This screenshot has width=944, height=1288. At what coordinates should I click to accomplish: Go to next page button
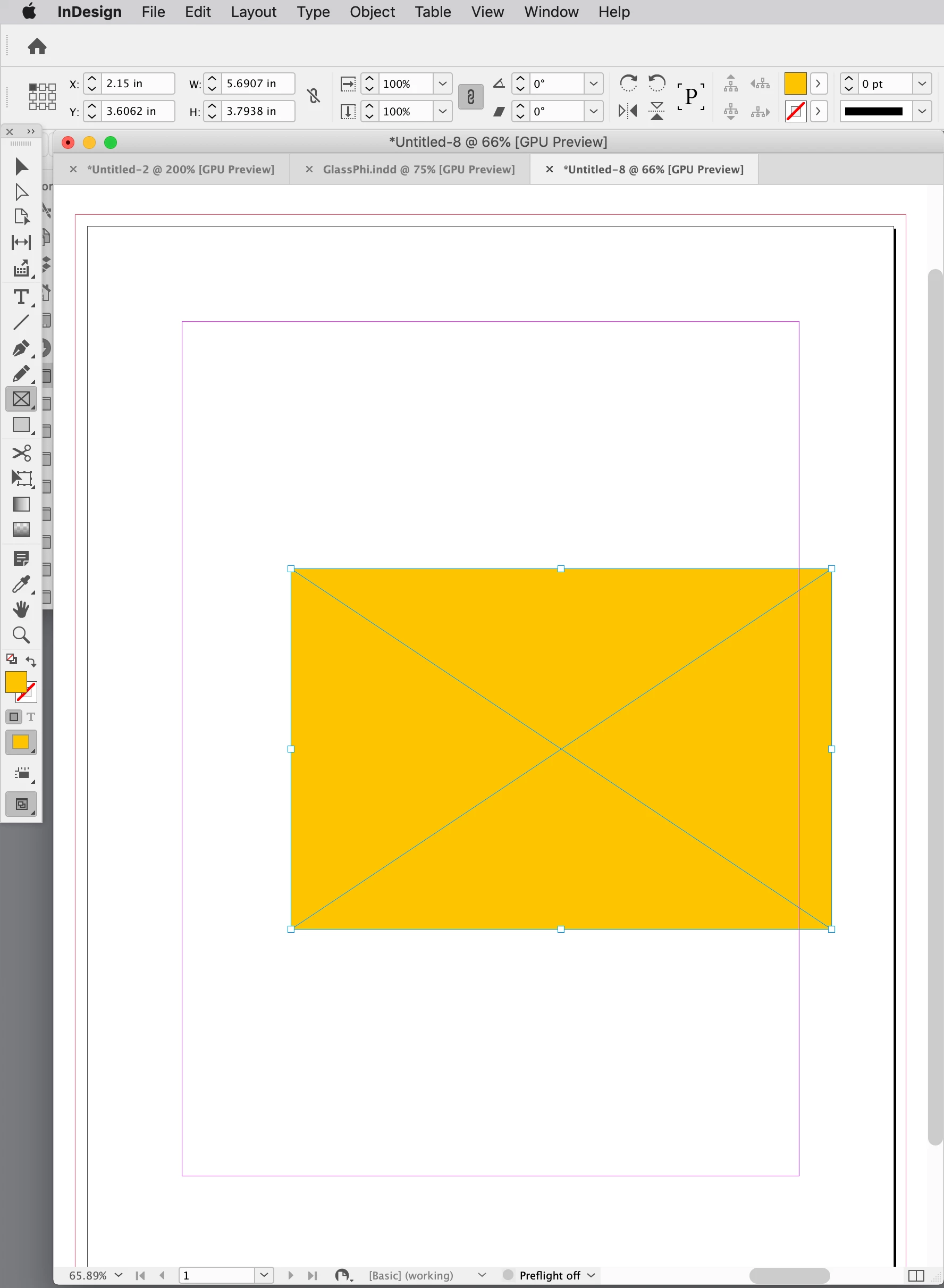tap(290, 1275)
